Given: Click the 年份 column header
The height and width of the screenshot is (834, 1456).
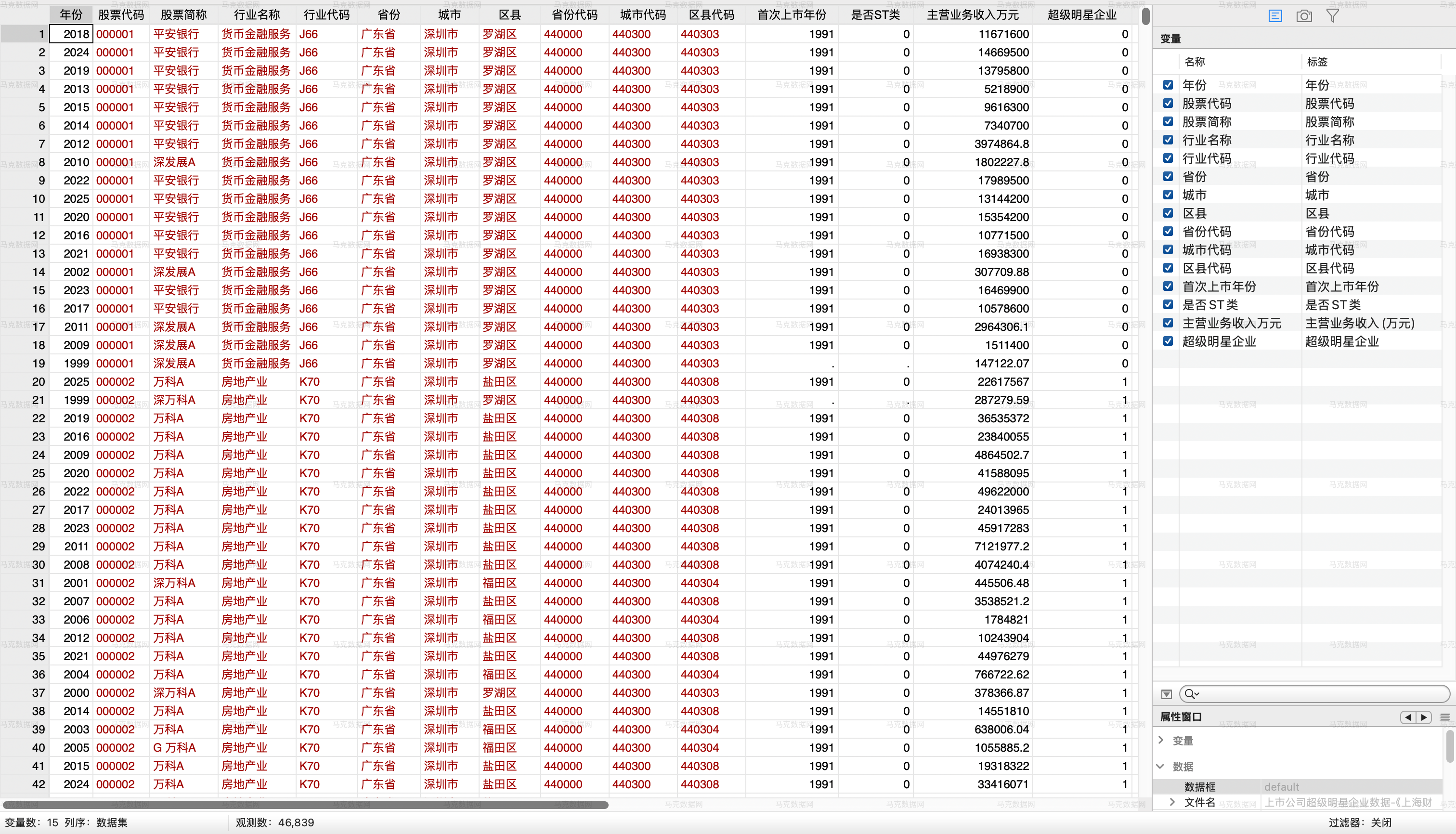Looking at the screenshot, I should tap(71, 15).
